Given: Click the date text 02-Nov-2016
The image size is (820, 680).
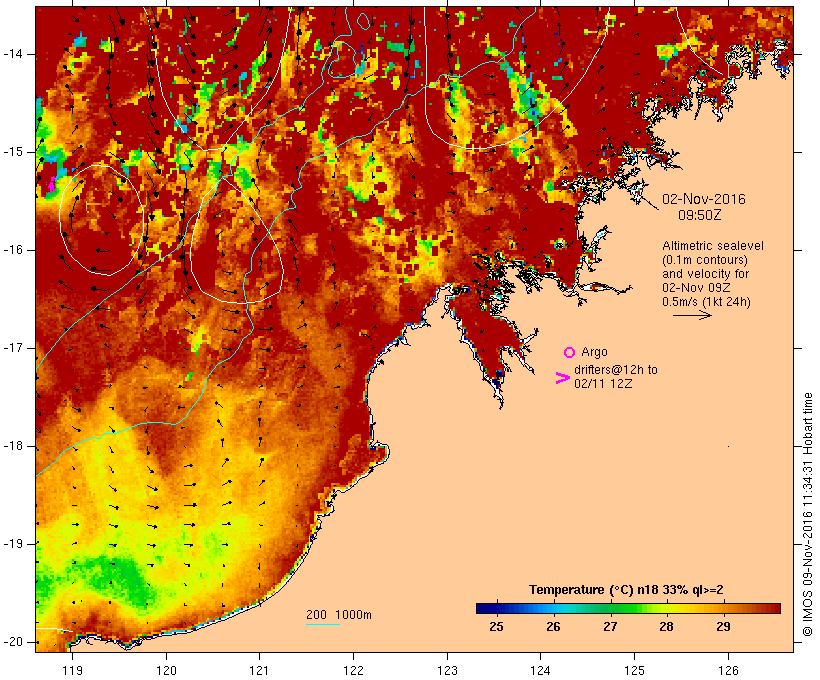Looking at the screenshot, I should coord(703,199).
